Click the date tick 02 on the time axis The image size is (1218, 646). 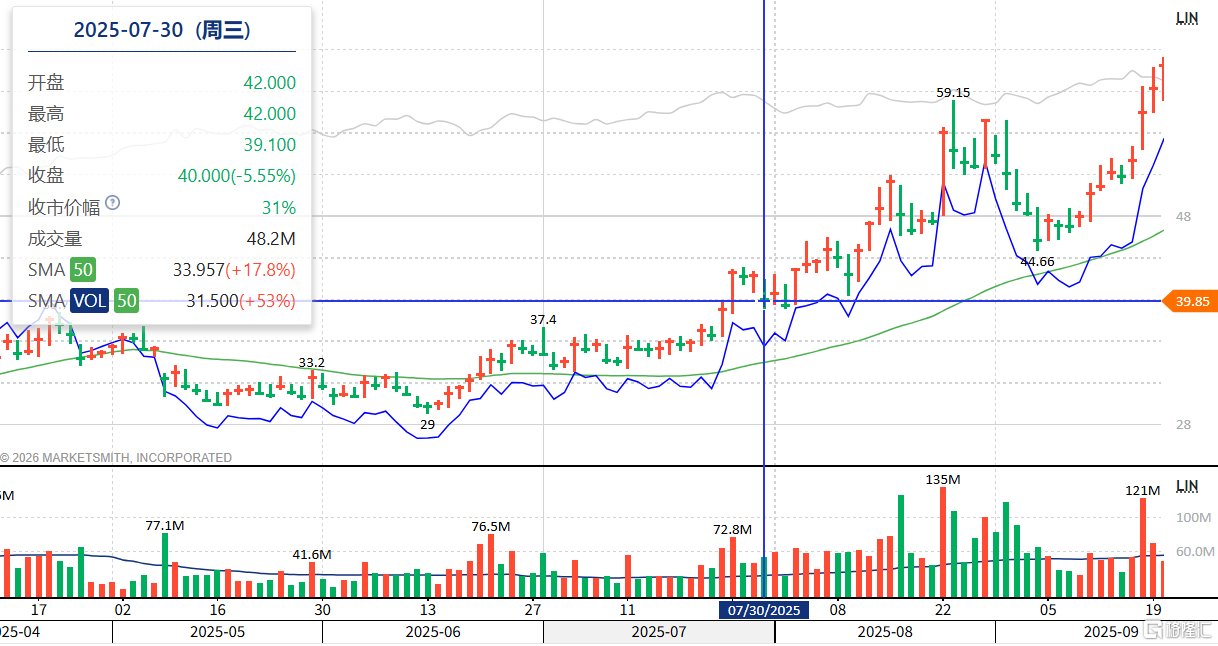point(123,610)
